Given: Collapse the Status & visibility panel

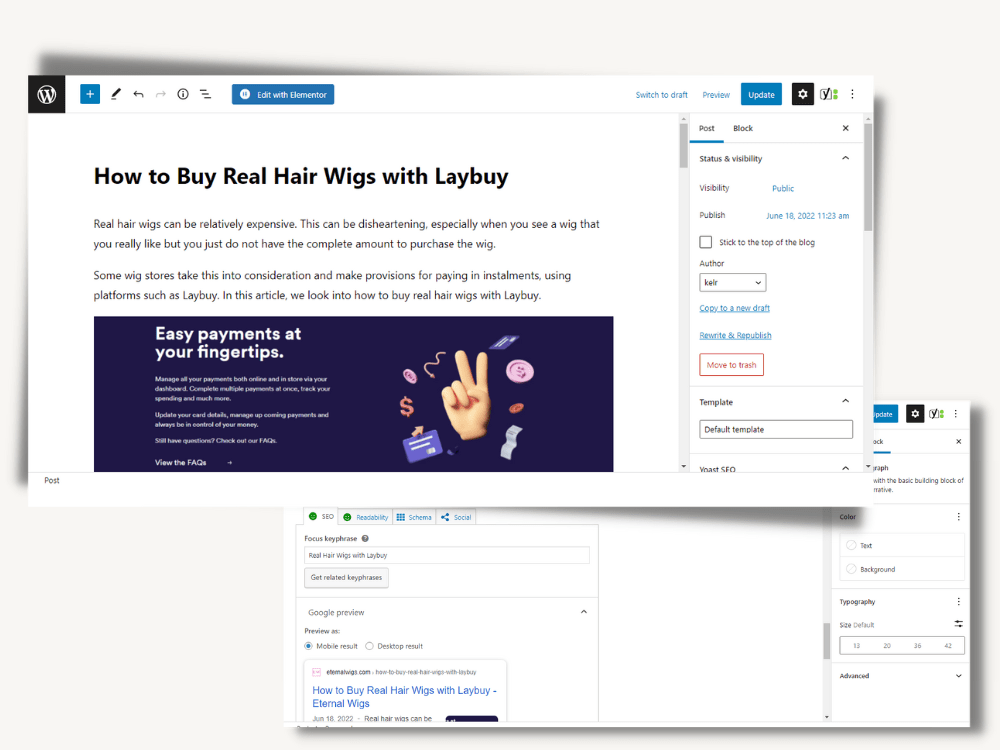Looking at the screenshot, I should 846,158.
